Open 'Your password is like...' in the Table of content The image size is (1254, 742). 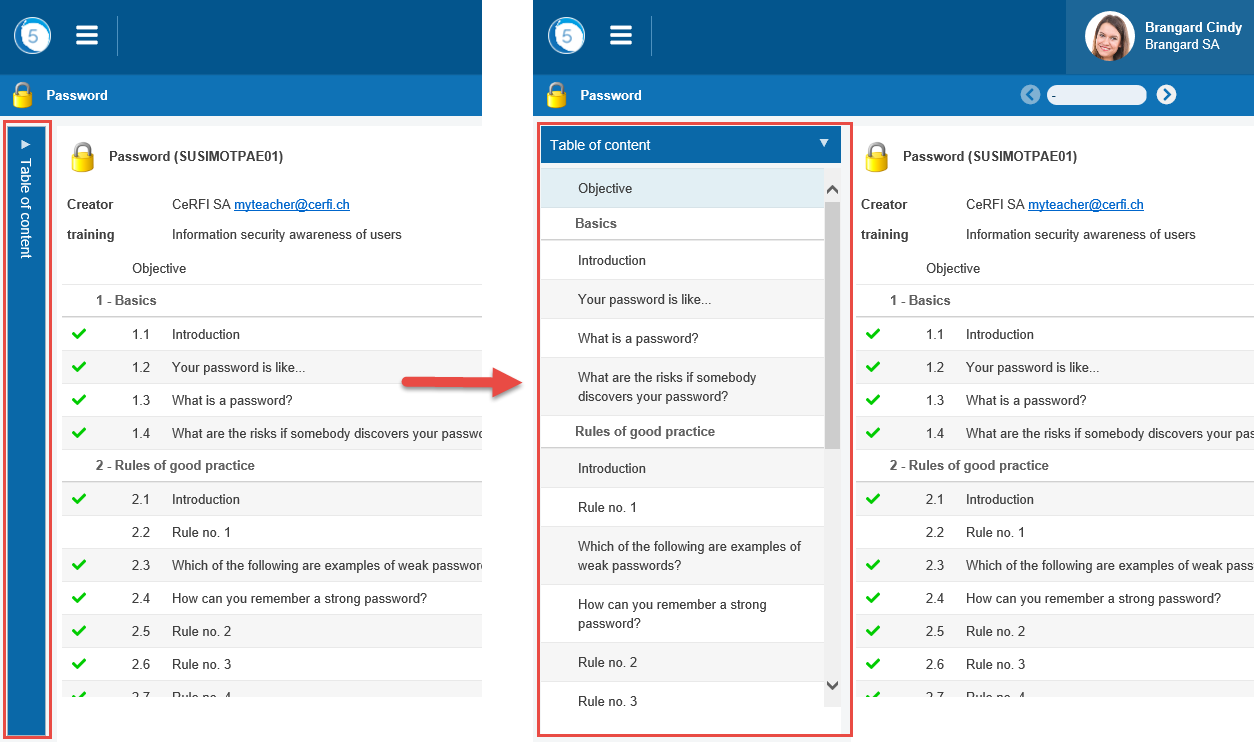click(x=644, y=299)
